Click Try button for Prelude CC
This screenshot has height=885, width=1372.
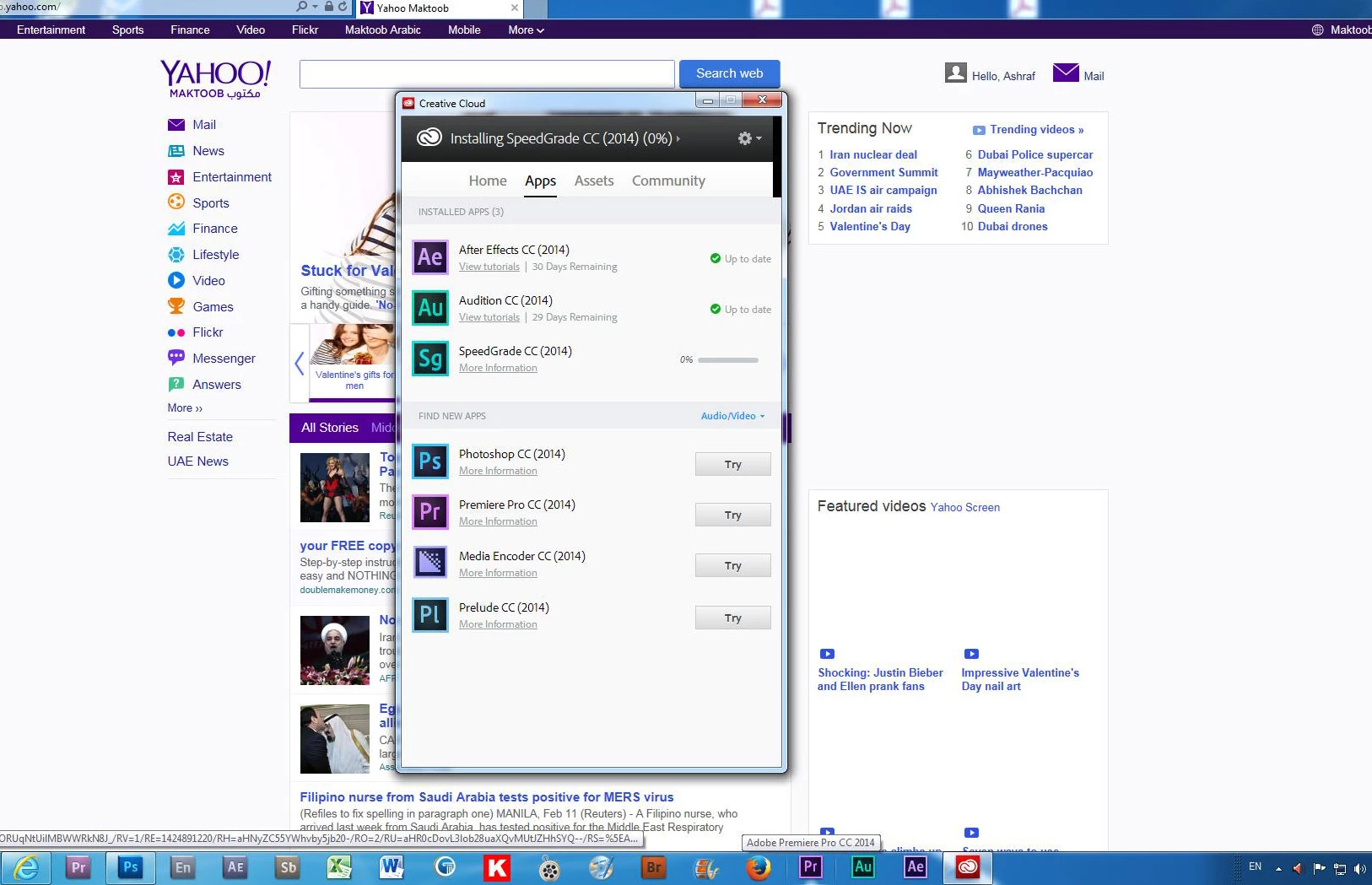tap(732, 618)
